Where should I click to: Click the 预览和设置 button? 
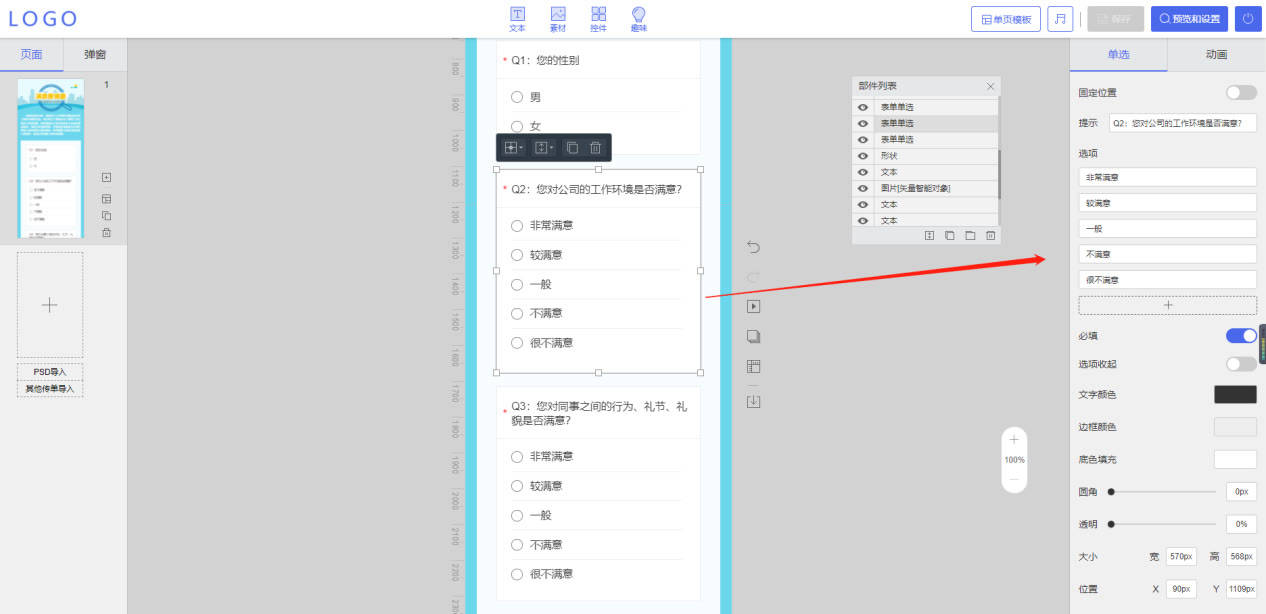1189,19
